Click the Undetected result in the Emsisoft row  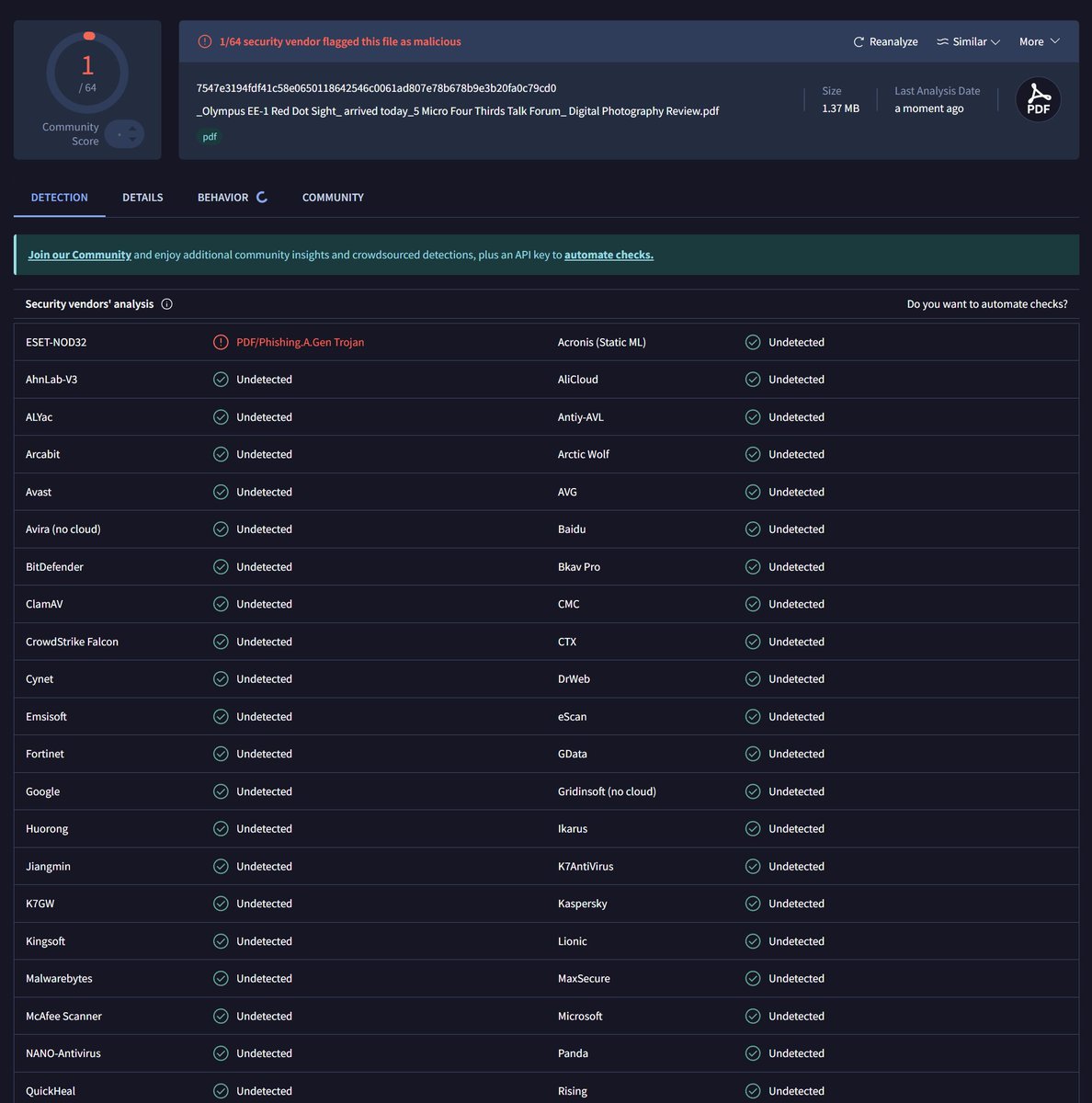point(264,717)
